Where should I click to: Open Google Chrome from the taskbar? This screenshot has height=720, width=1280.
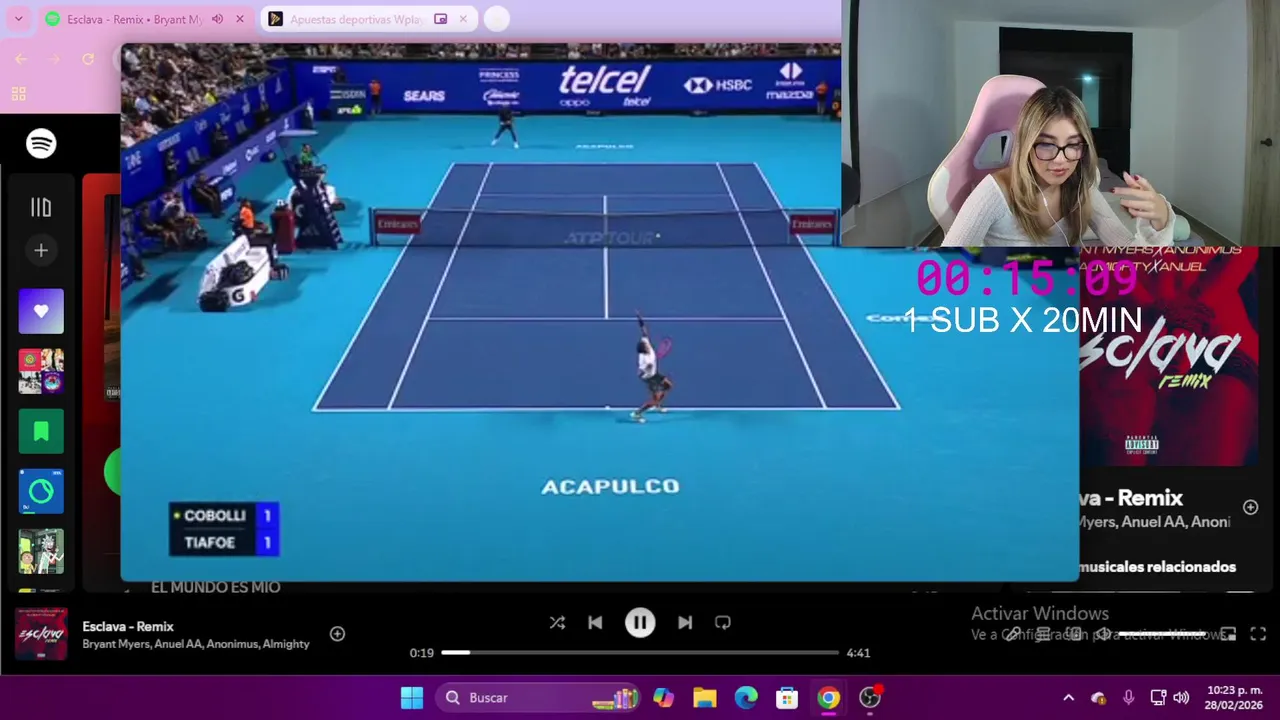(829, 698)
